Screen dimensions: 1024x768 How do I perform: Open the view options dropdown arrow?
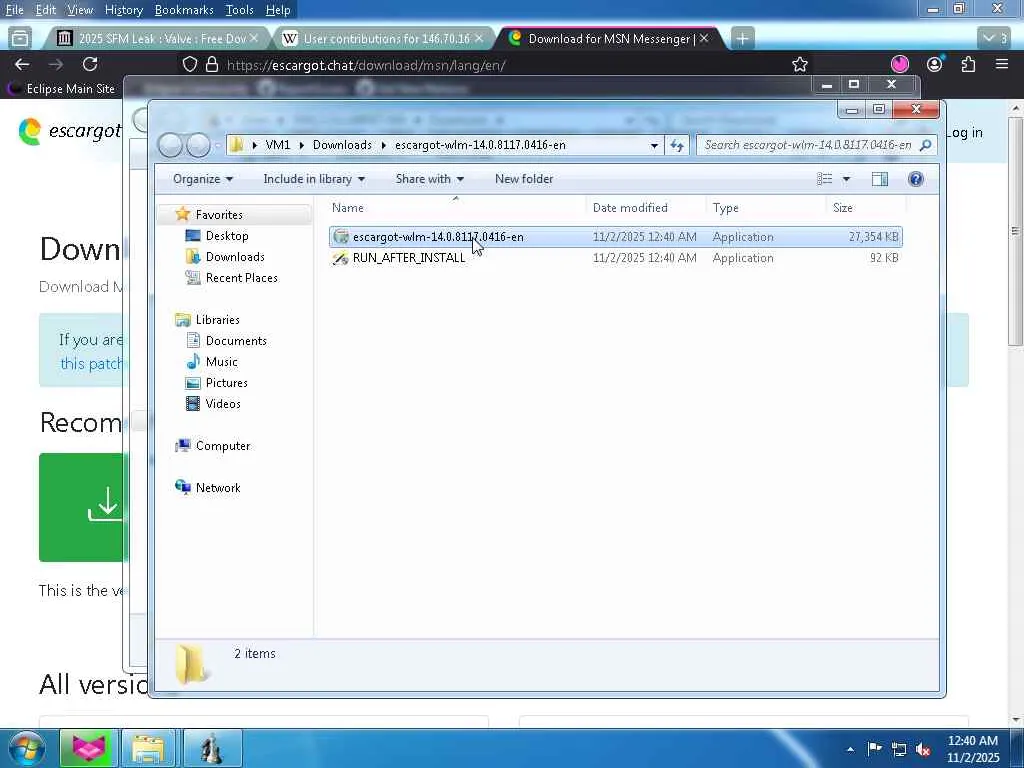(846, 179)
